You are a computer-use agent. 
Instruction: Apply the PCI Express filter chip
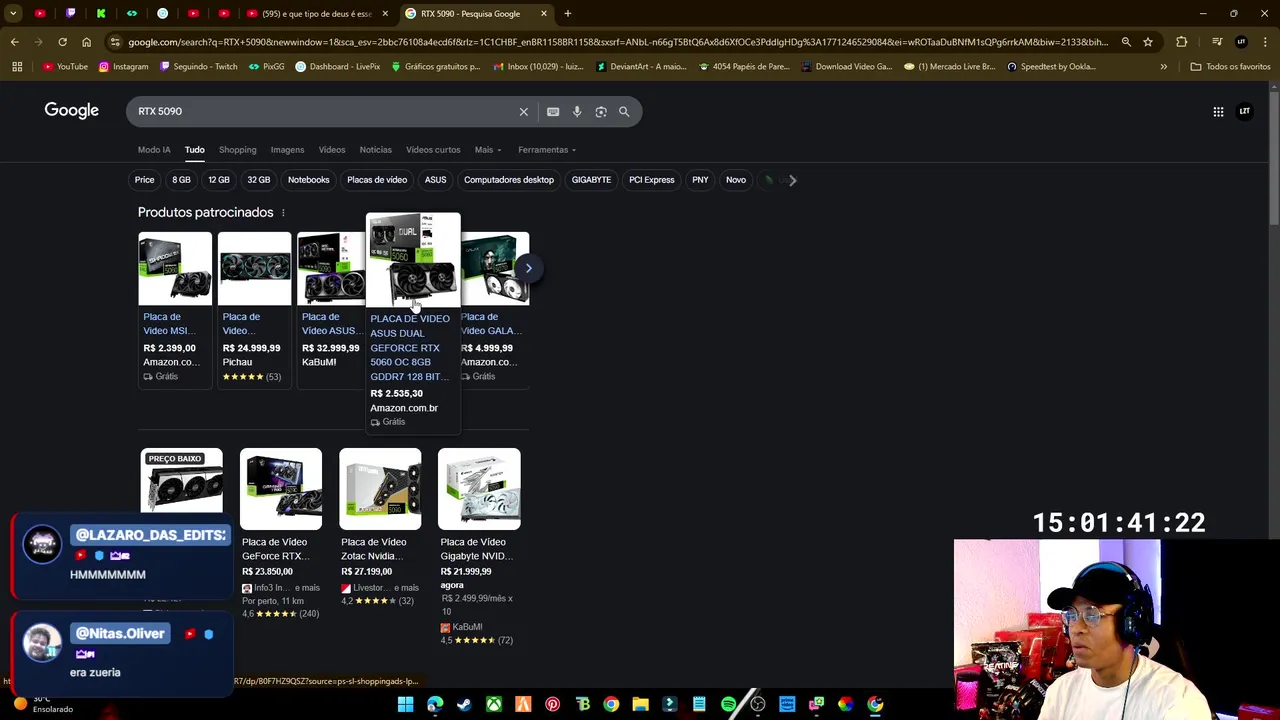652,180
